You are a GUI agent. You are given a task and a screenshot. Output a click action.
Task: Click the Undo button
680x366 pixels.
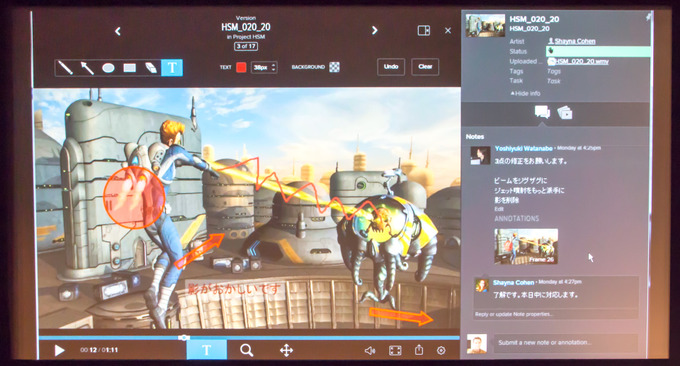[x=391, y=67]
